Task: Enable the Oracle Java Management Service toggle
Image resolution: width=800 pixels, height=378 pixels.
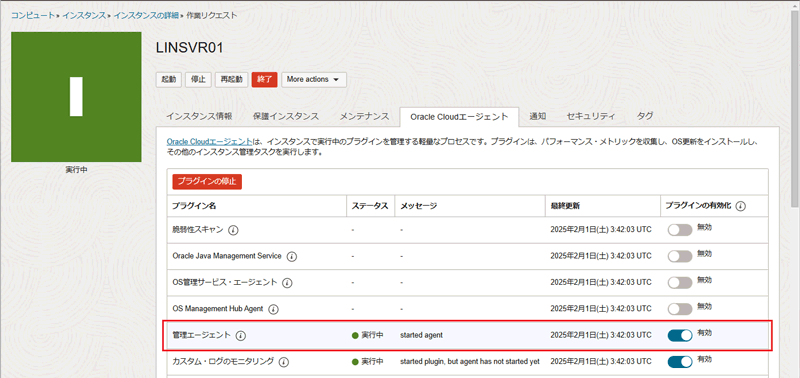Action: [x=680, y=256]
